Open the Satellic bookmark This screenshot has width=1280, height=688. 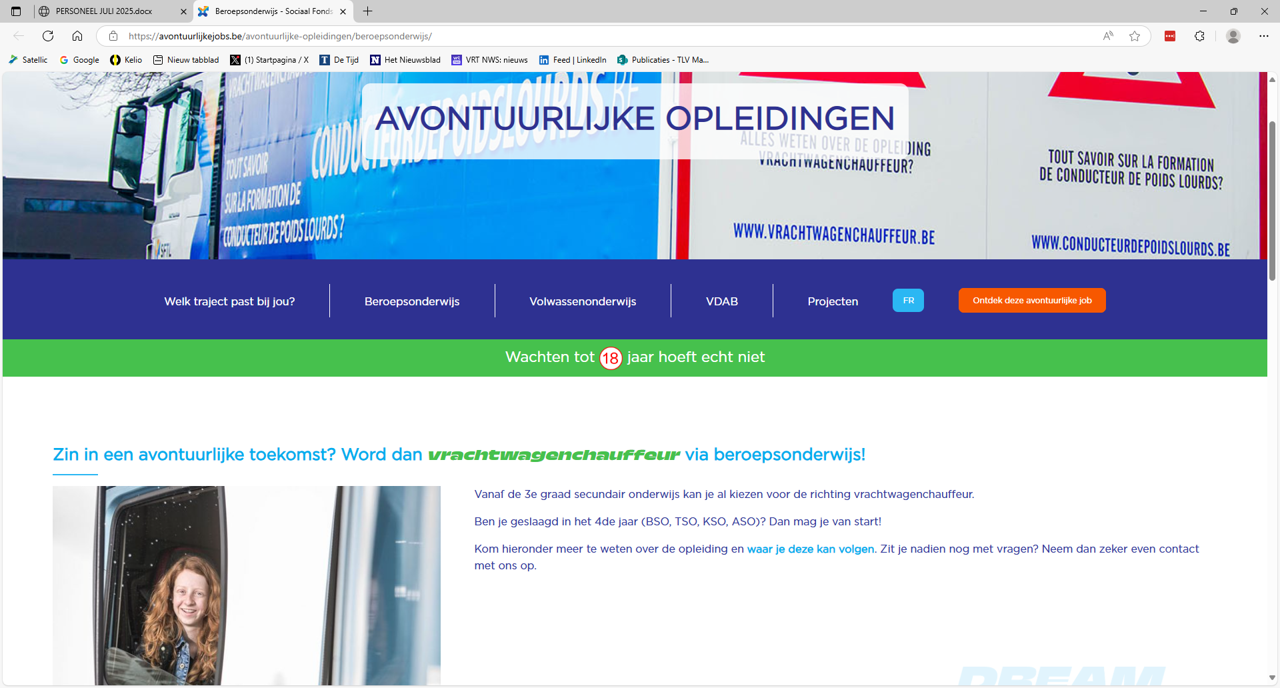tap(28, 60)
